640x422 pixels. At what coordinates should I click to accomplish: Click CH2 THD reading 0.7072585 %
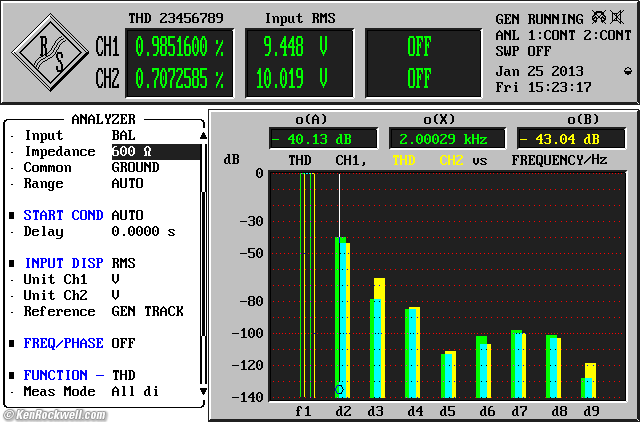coord(180,79)
